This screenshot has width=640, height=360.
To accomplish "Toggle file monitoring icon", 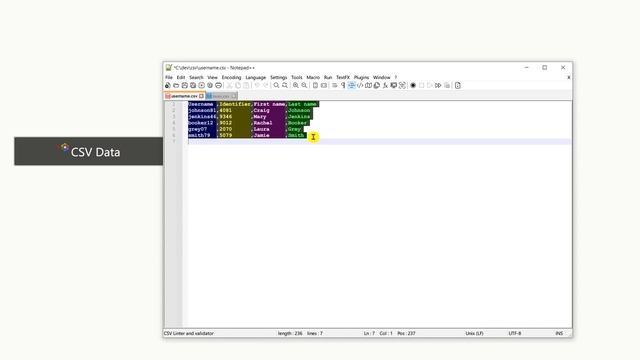I will (x=402, y=85).
